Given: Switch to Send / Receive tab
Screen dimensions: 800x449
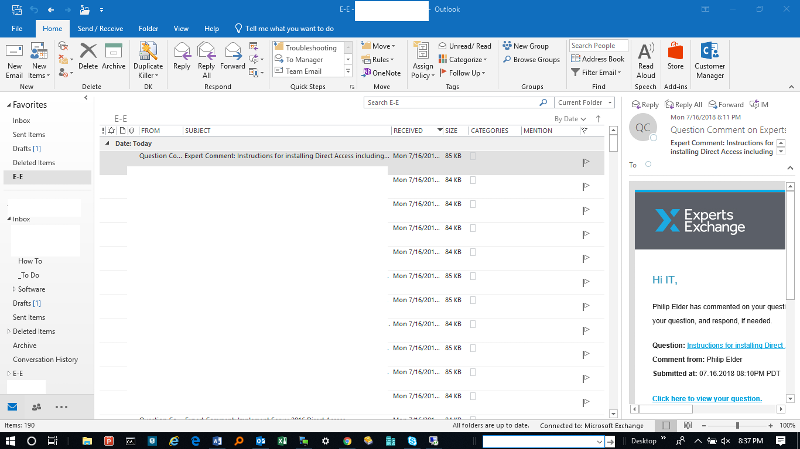Looking at the screenshot, I should 100,29.
